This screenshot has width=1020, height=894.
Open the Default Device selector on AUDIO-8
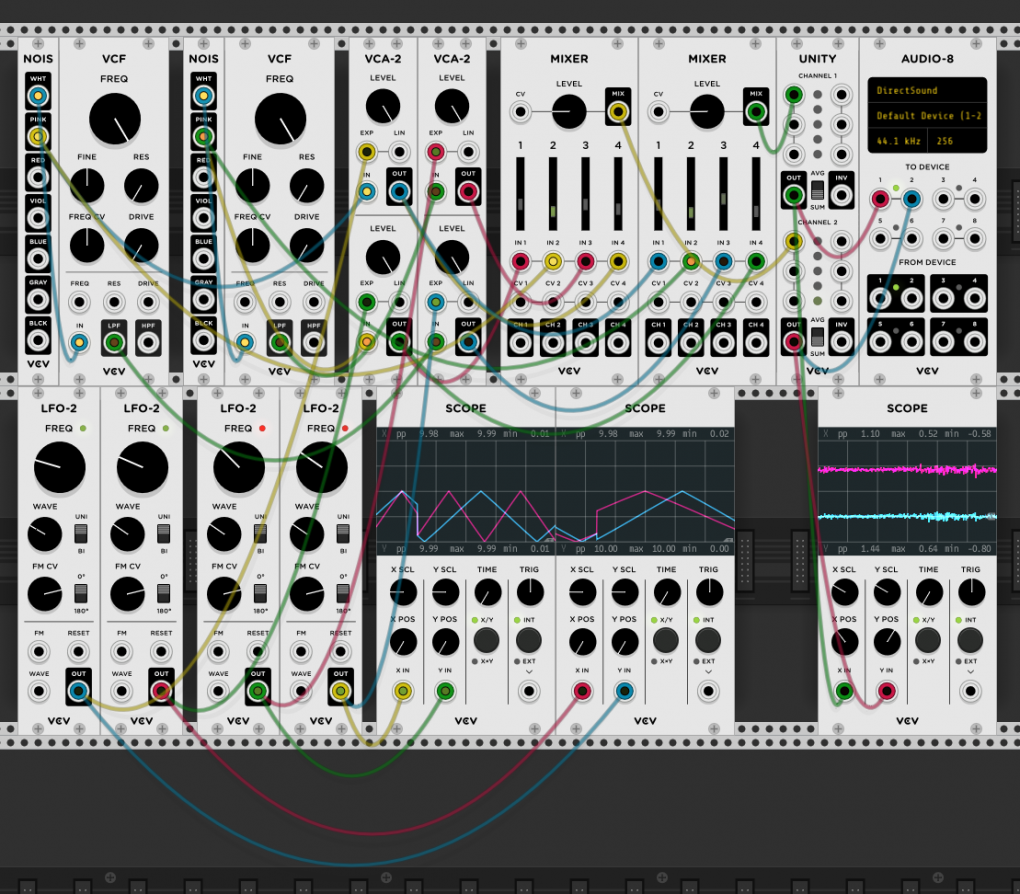[928, 116]
